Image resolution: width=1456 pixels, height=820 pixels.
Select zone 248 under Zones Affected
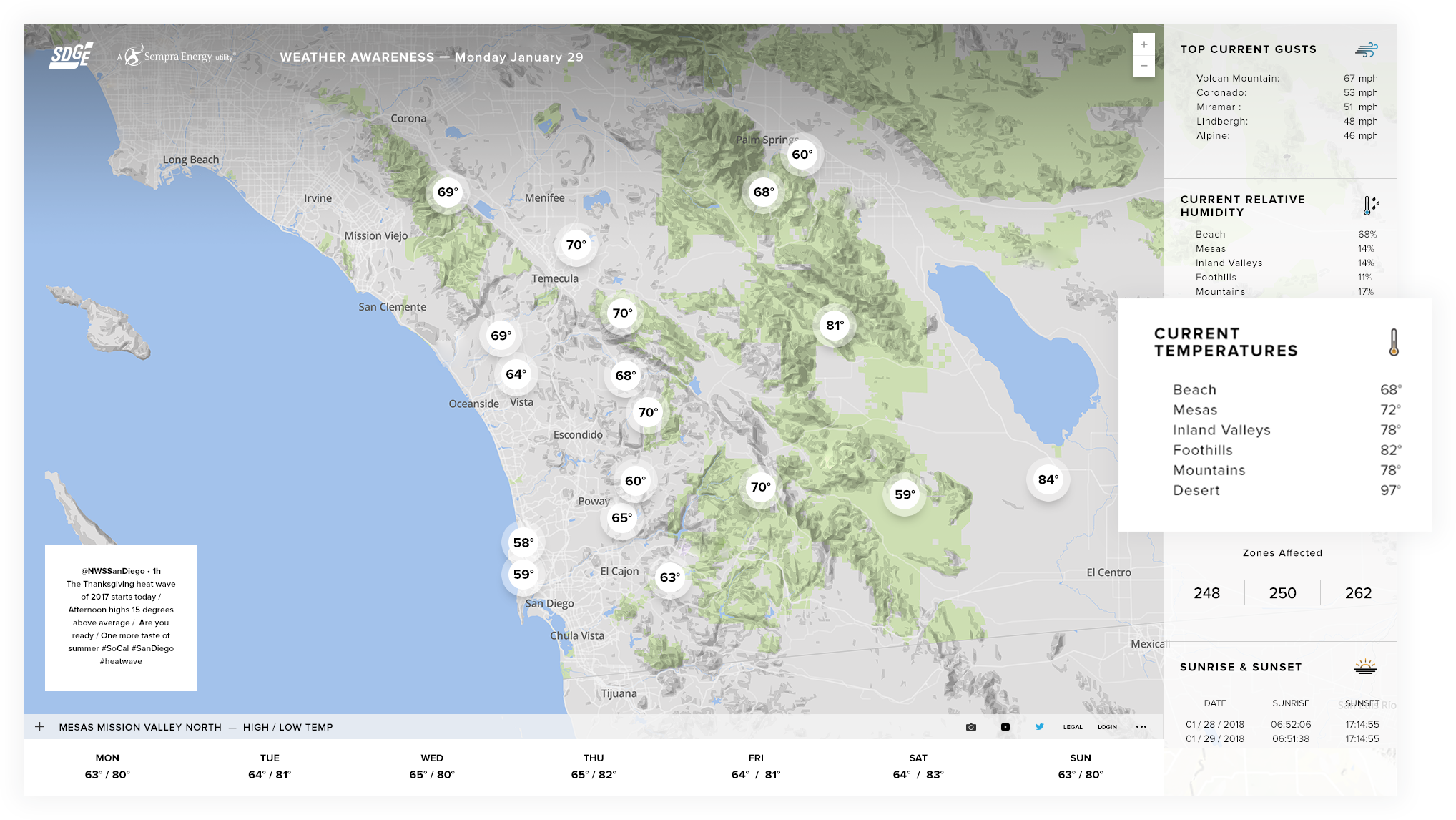[1206, 593]
